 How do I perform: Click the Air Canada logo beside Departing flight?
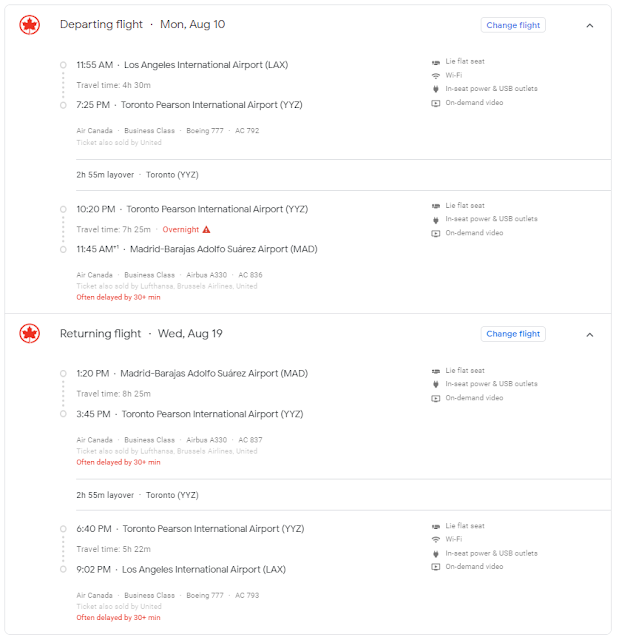30,25
